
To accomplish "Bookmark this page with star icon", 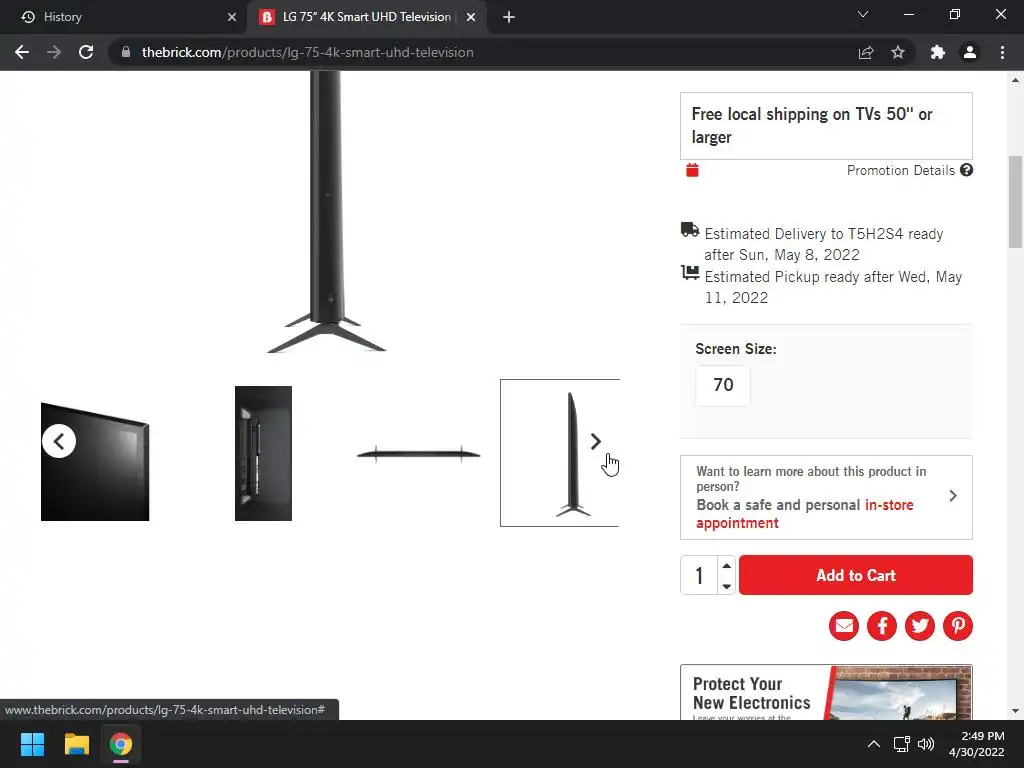I will pyautogui.click(x=898, y=52).
